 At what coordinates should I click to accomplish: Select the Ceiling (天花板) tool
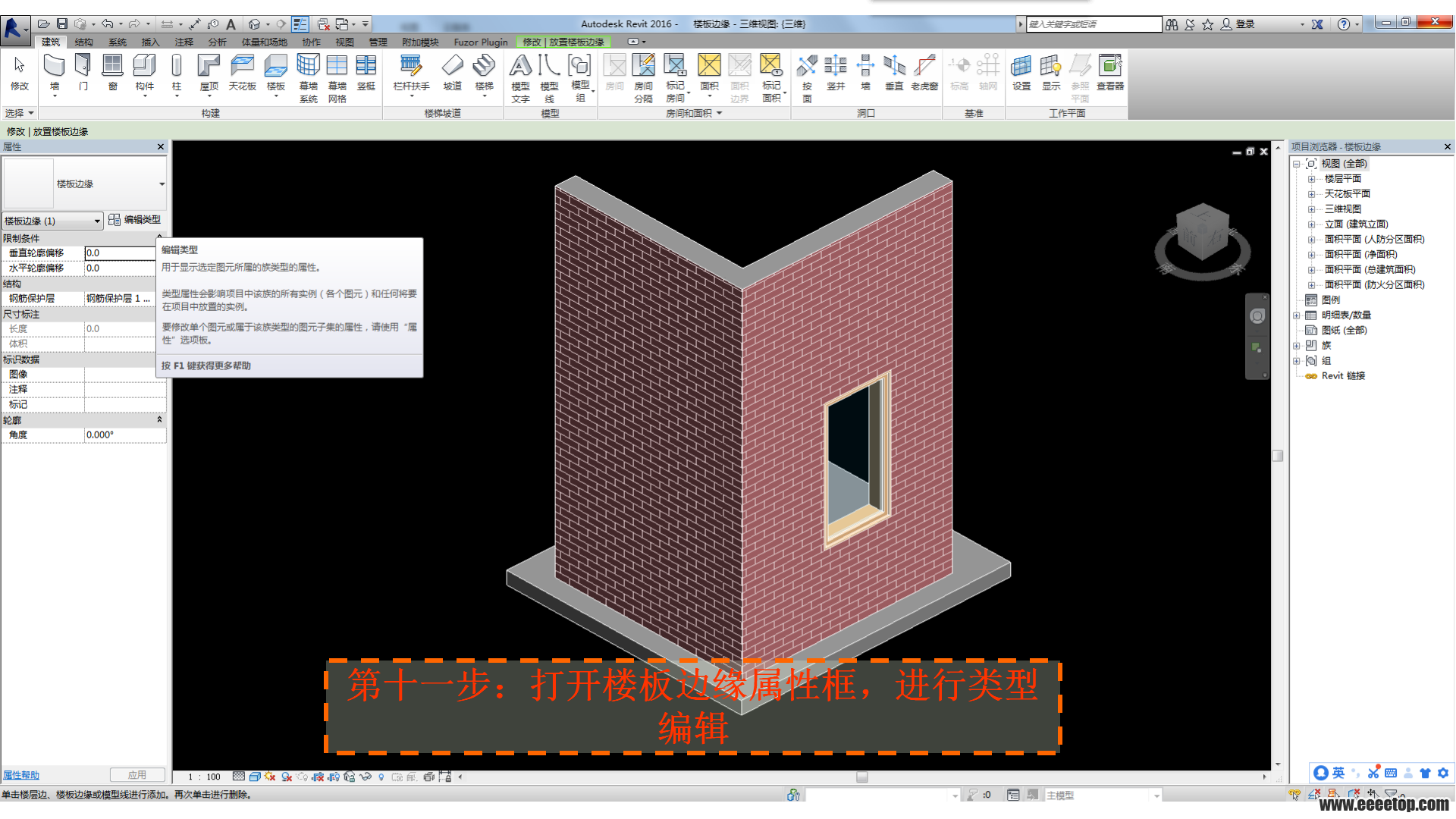(242, 73)
